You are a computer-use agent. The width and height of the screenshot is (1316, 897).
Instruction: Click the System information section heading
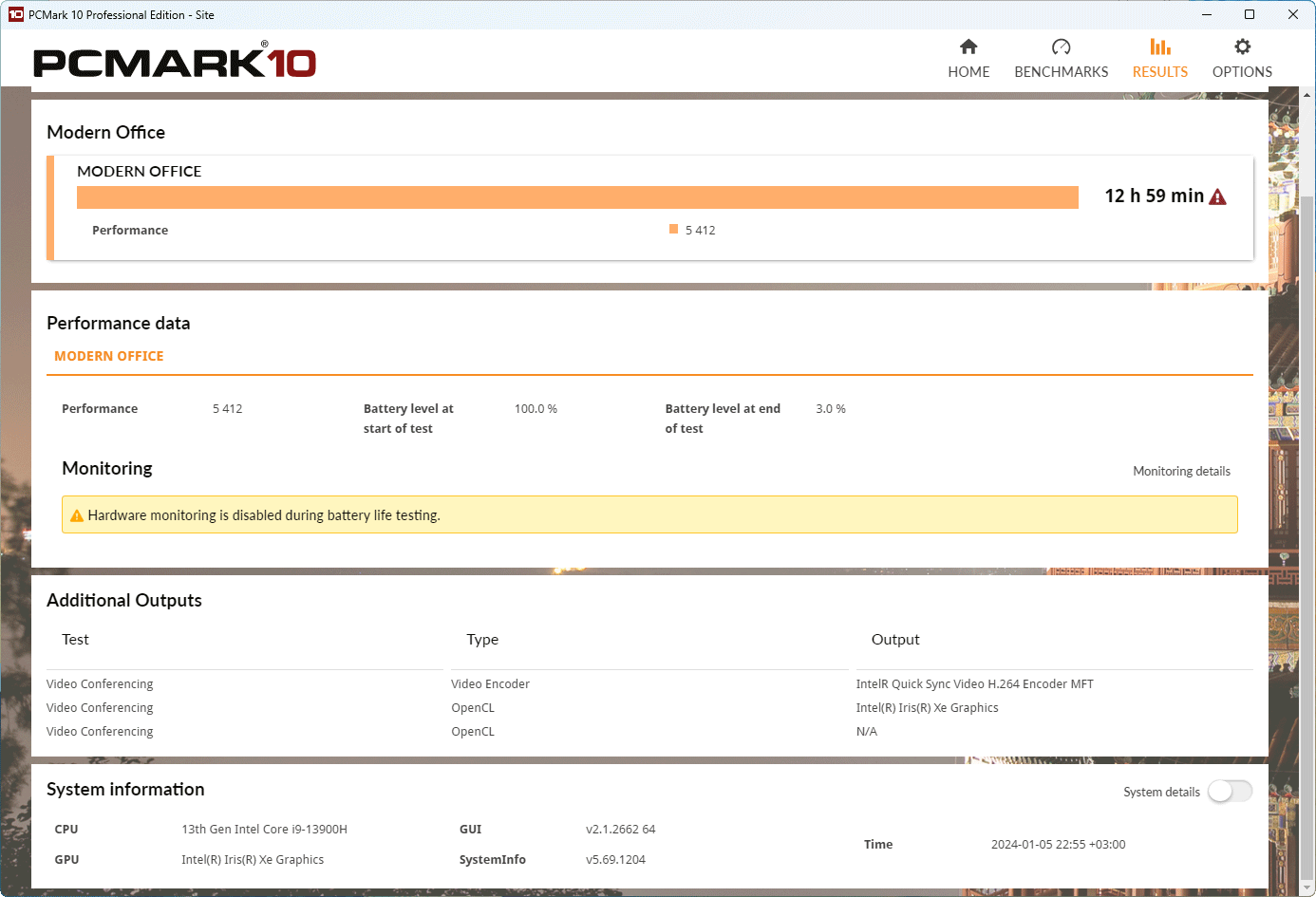(x=125, y=789)
